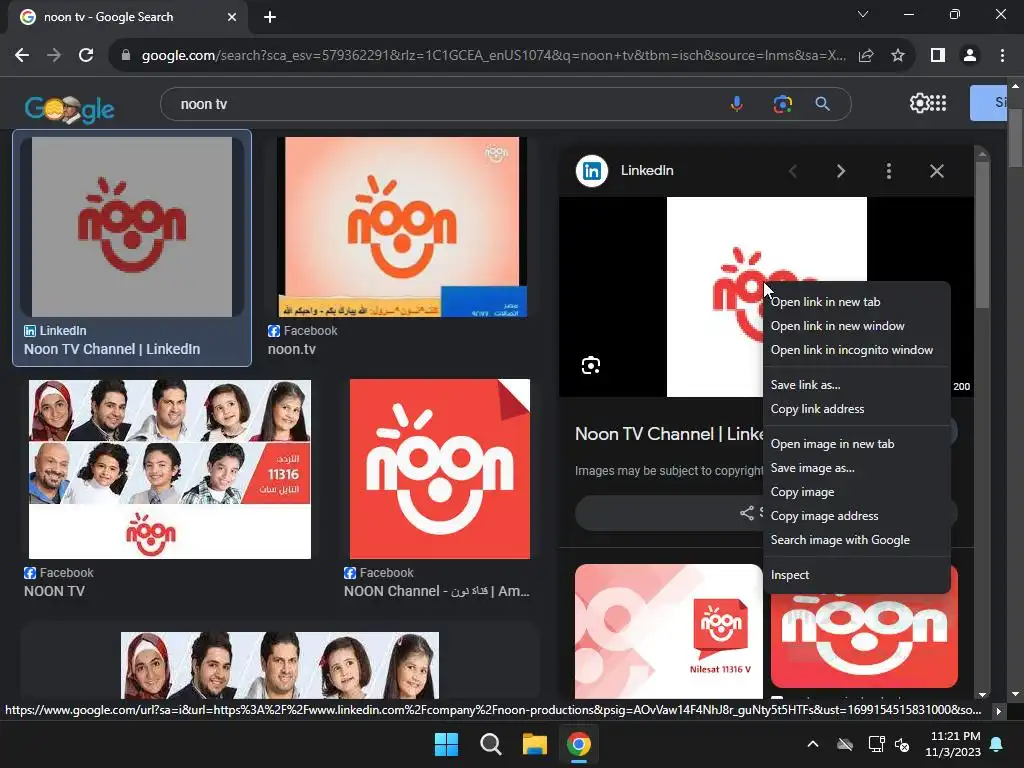Viewport: 1024px width, 768px height.
Task: Open Nilesat 11316 V related image
Action: [x=668, y=631]
